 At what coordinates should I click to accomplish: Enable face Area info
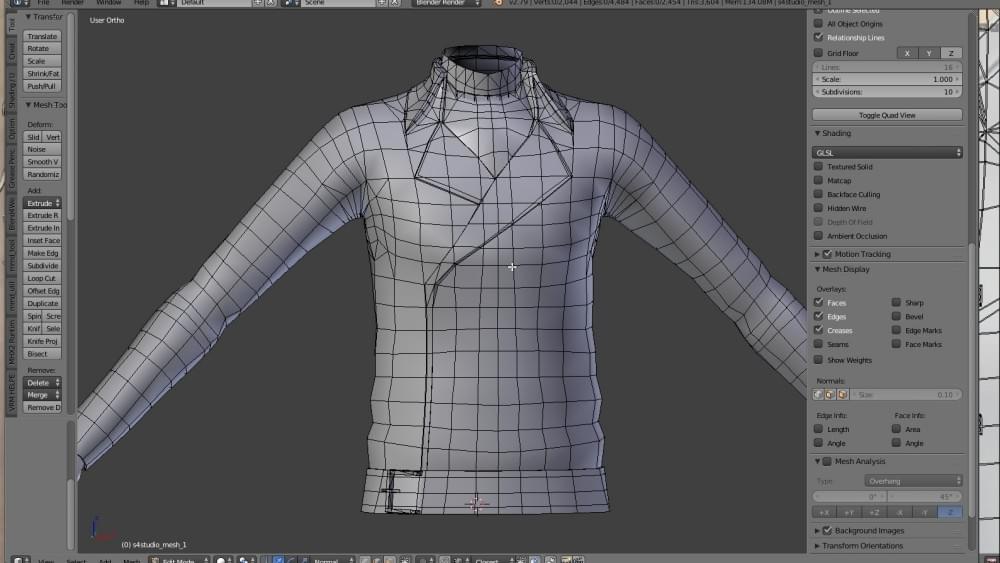point(896,429)
